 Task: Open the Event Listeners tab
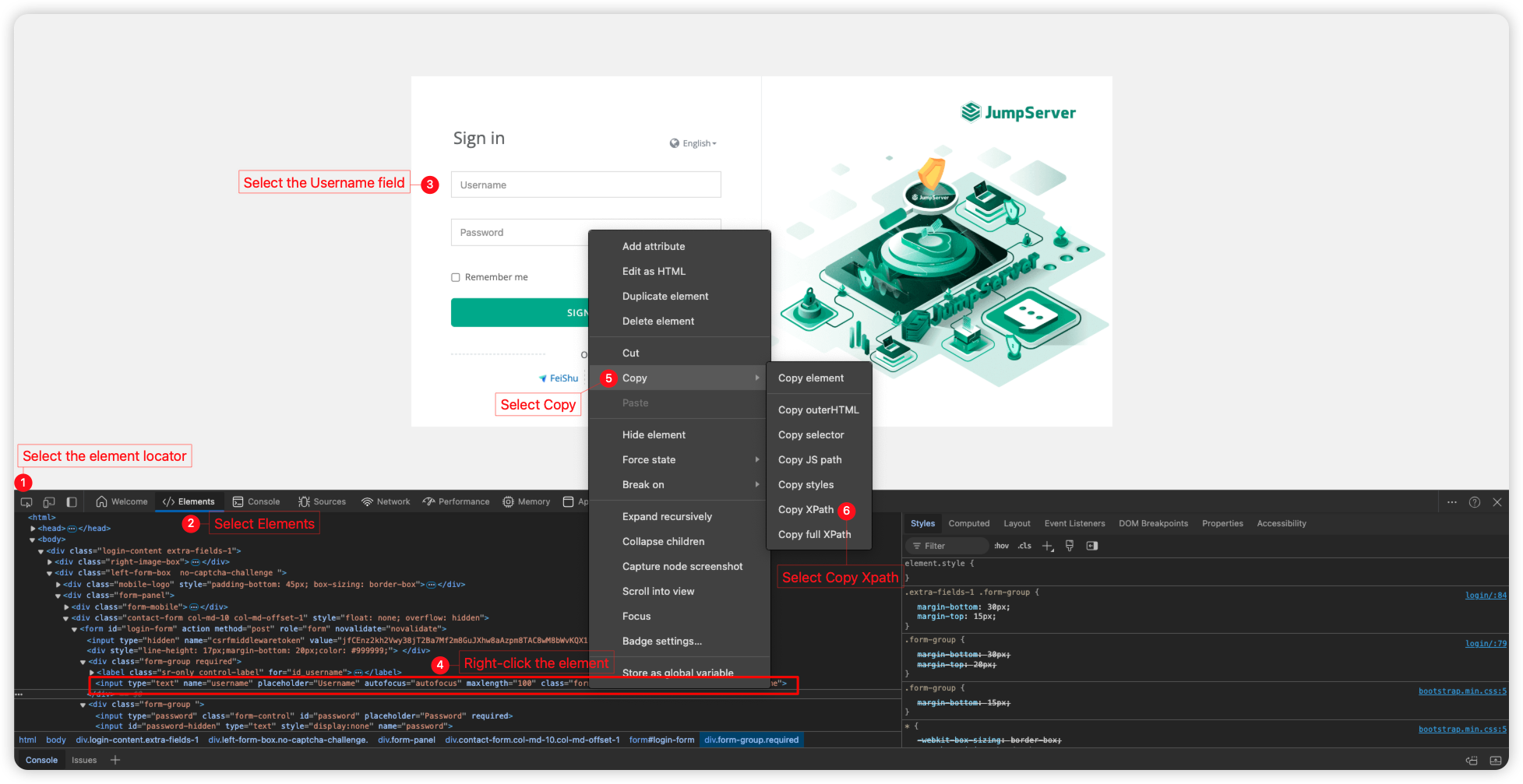click(1074, 524)
